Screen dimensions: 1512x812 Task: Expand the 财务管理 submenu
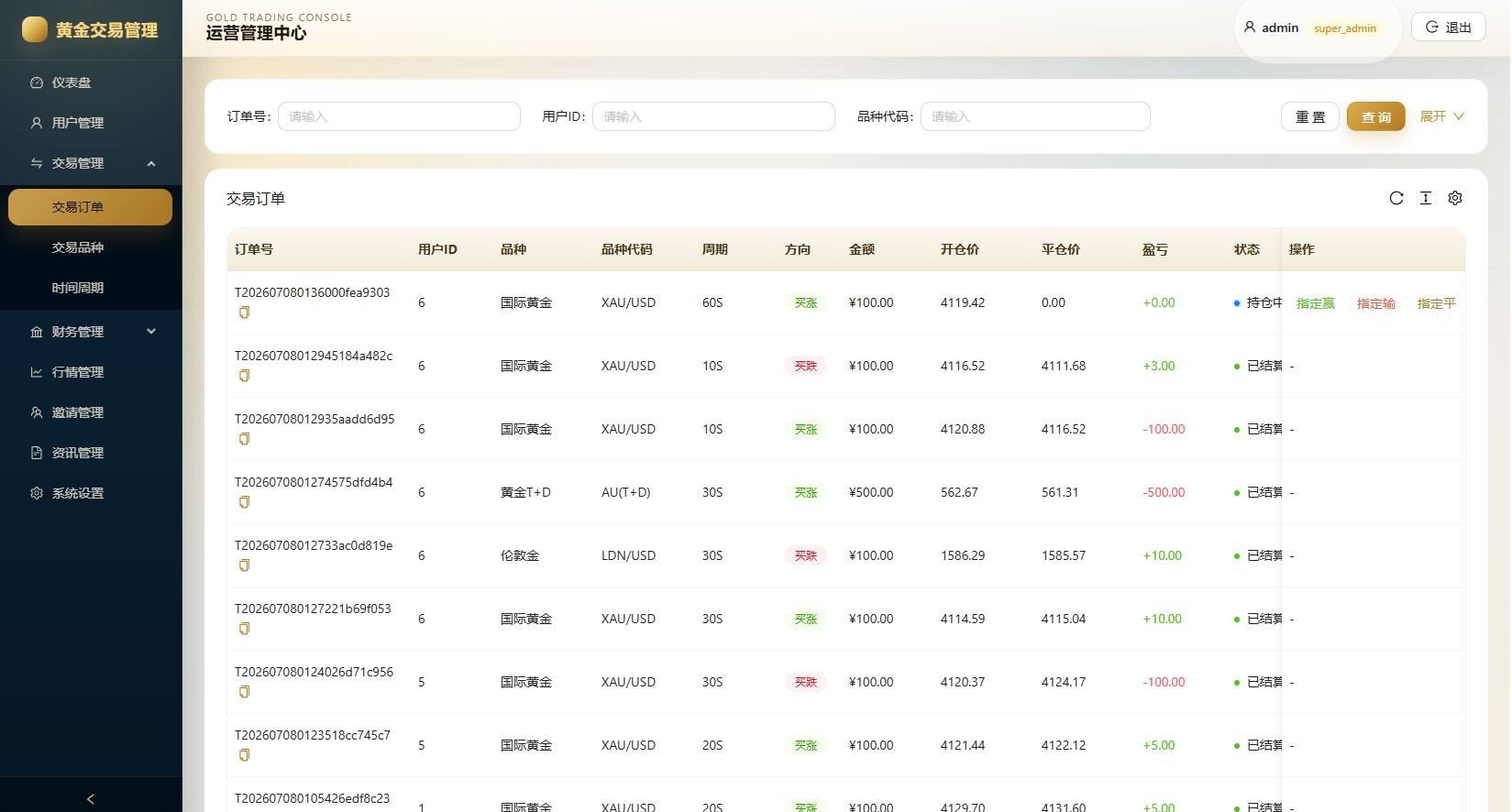click(x=91, y=332)
